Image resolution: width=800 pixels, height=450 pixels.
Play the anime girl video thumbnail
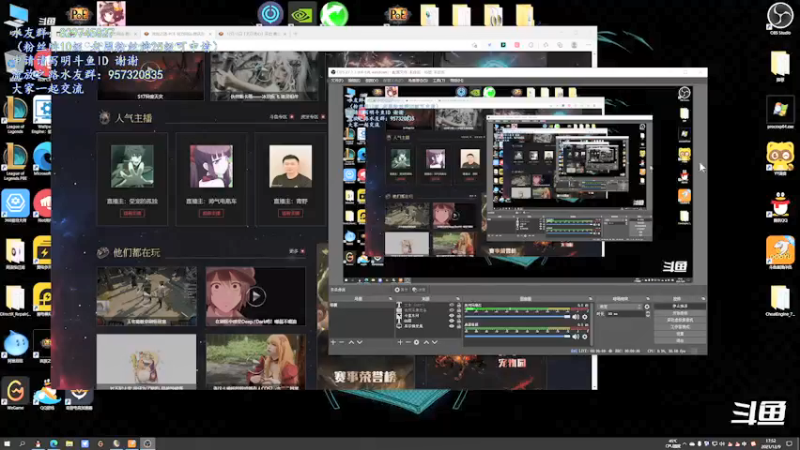pyautogui.click(x=256, y=296)
